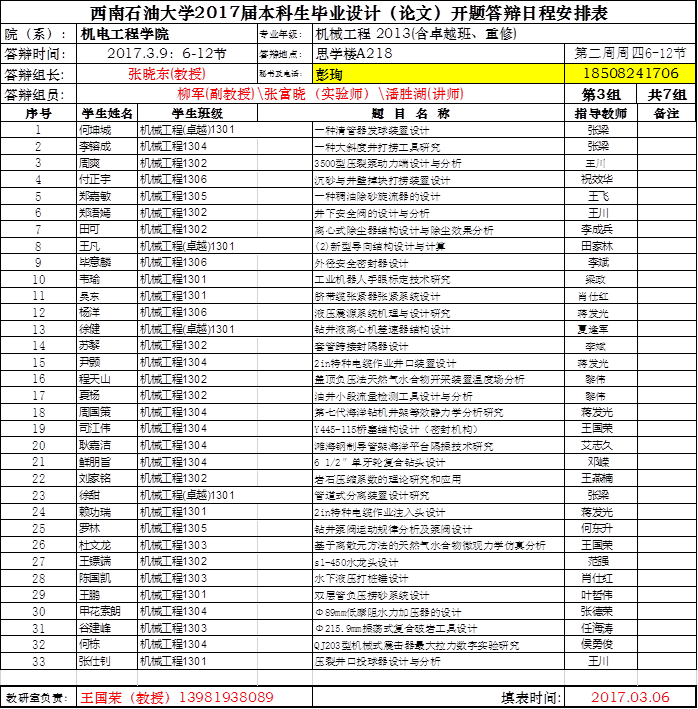
Task: Click the red 王国荣（教授）13981938089 cell
Action: pos(177,696)
